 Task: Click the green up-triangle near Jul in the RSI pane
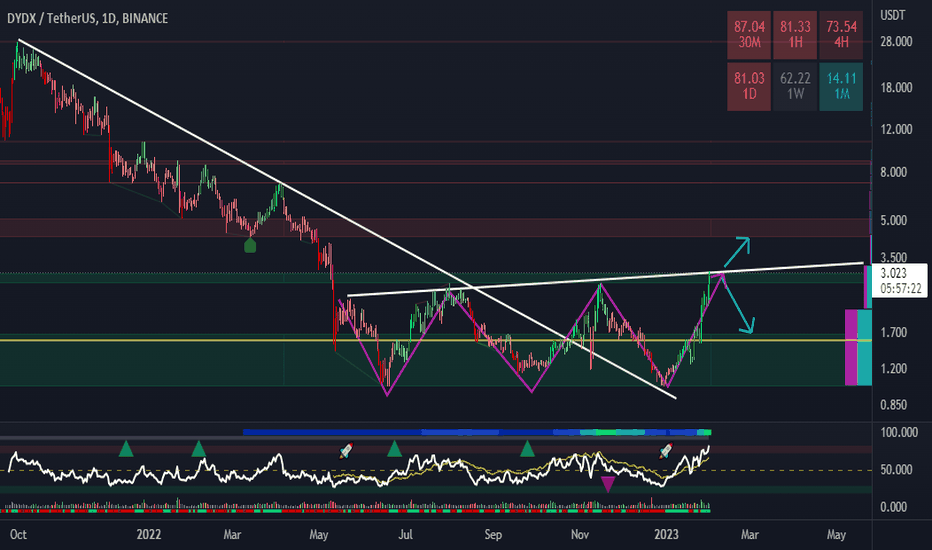coord(394,448)
